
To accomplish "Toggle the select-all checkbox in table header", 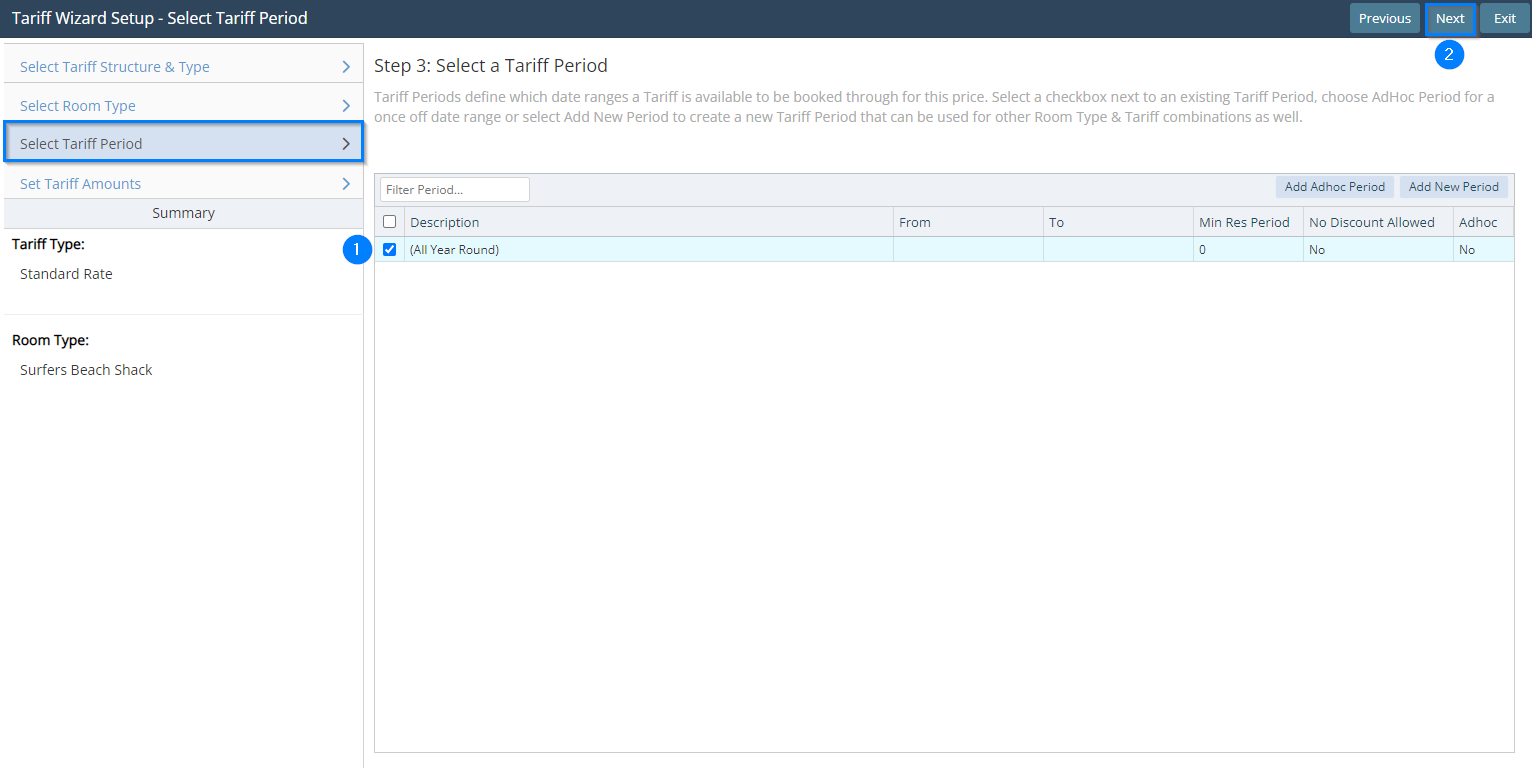I will point(390,222).
